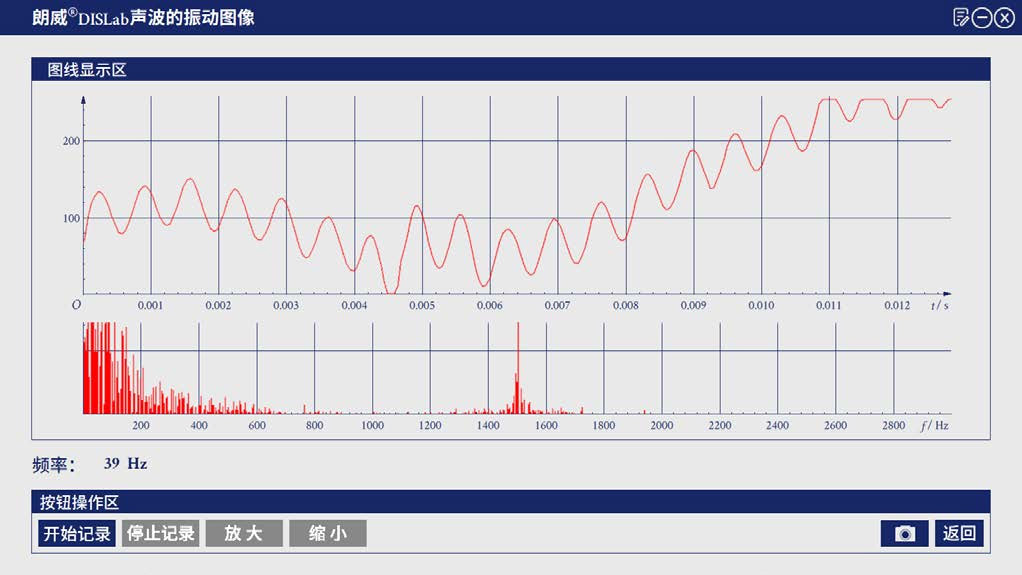Click the 放大 zoom-in button
The height and width of the screenshot is (575, 1022).
[244, 534]
